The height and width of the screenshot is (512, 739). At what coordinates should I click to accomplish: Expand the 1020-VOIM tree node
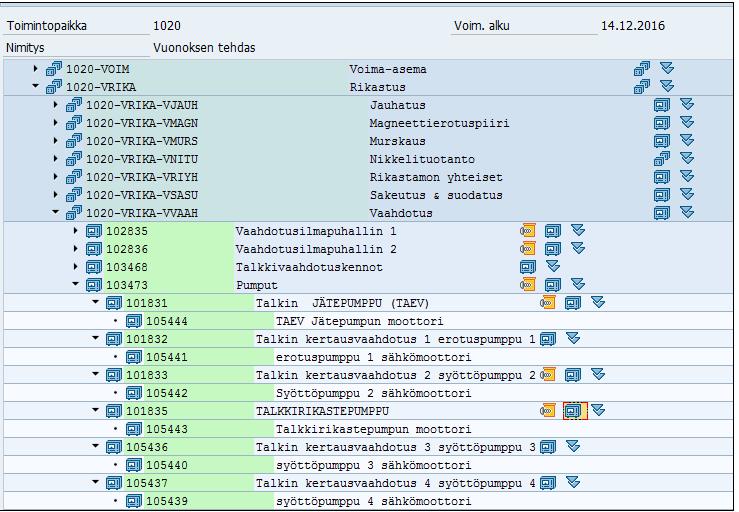pyautogui.click(x=36, y=69)
